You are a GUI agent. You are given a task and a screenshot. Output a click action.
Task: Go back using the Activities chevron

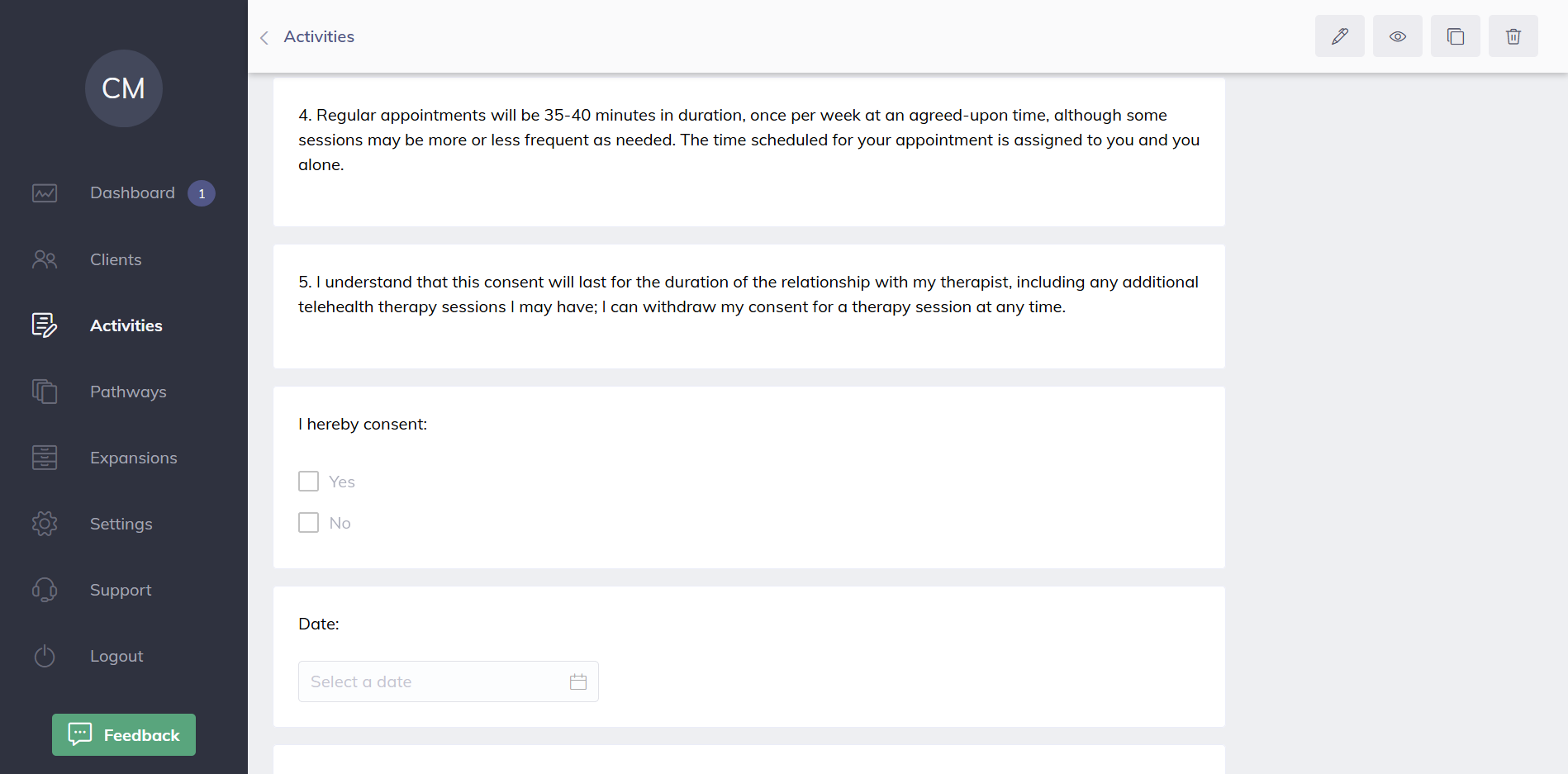pos(264,37)
